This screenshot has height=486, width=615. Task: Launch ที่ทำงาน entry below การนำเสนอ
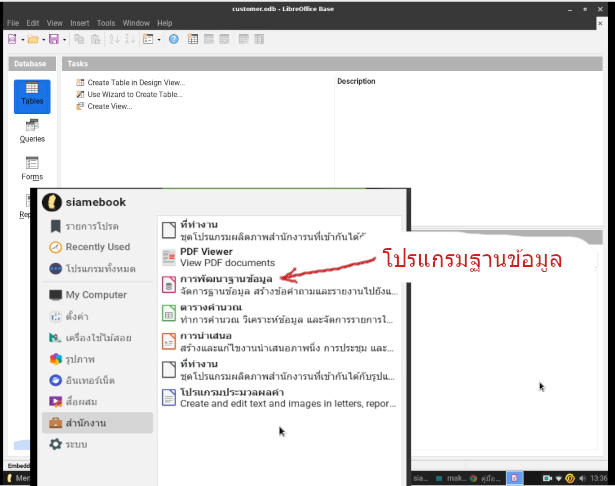[x=280, y=370]
